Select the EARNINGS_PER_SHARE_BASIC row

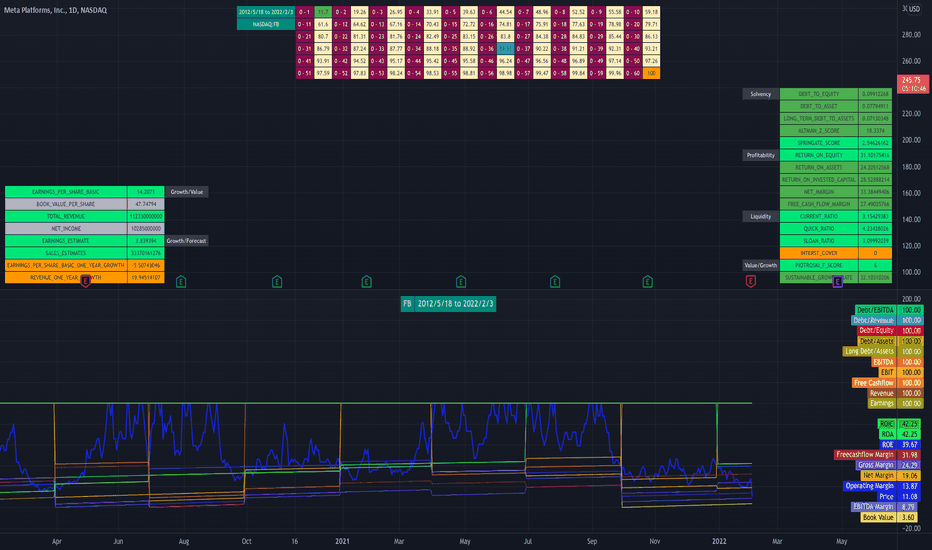pos(84,192)
